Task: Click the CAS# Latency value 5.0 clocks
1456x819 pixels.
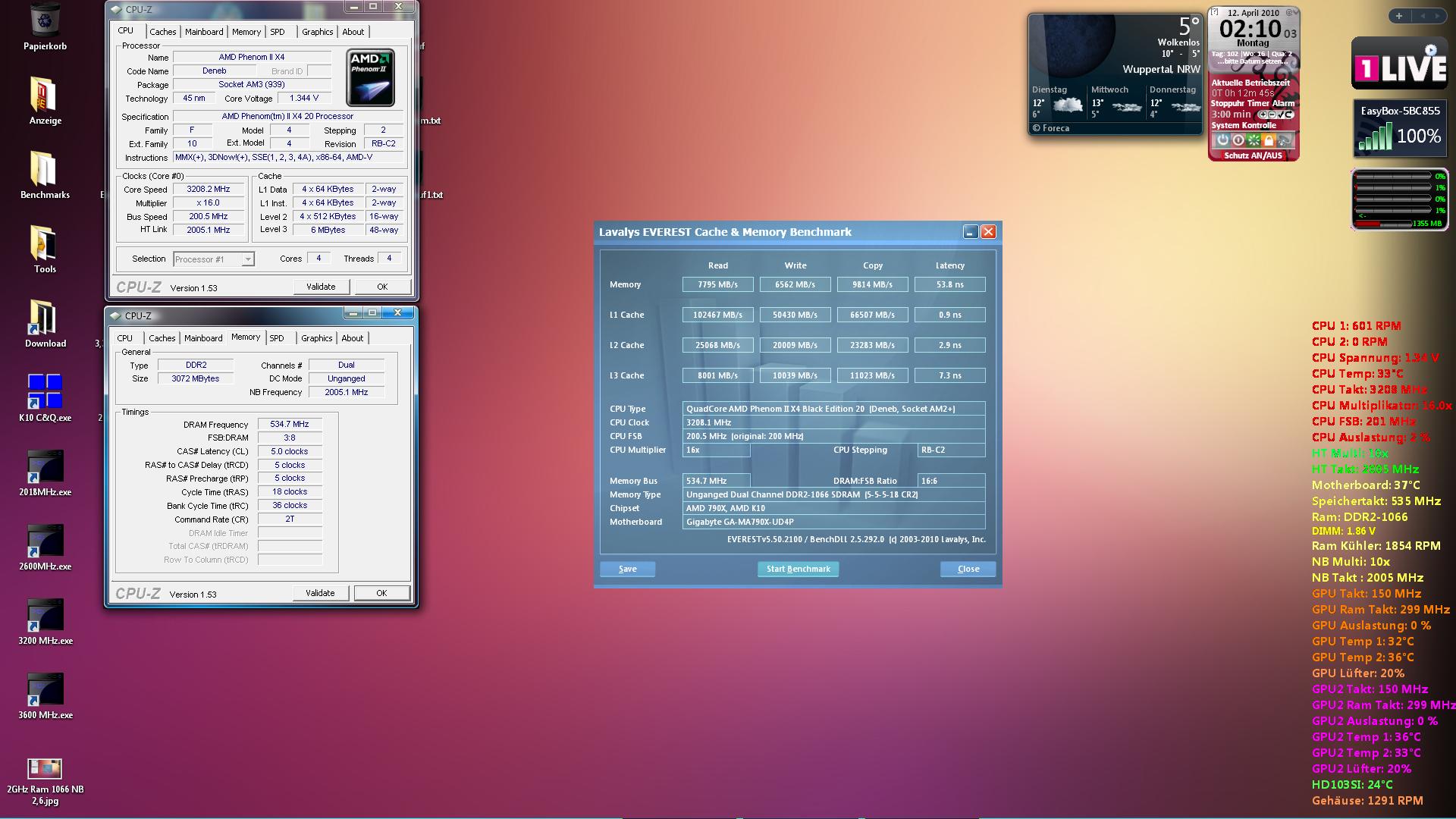Action: click(x=290, y=451)
